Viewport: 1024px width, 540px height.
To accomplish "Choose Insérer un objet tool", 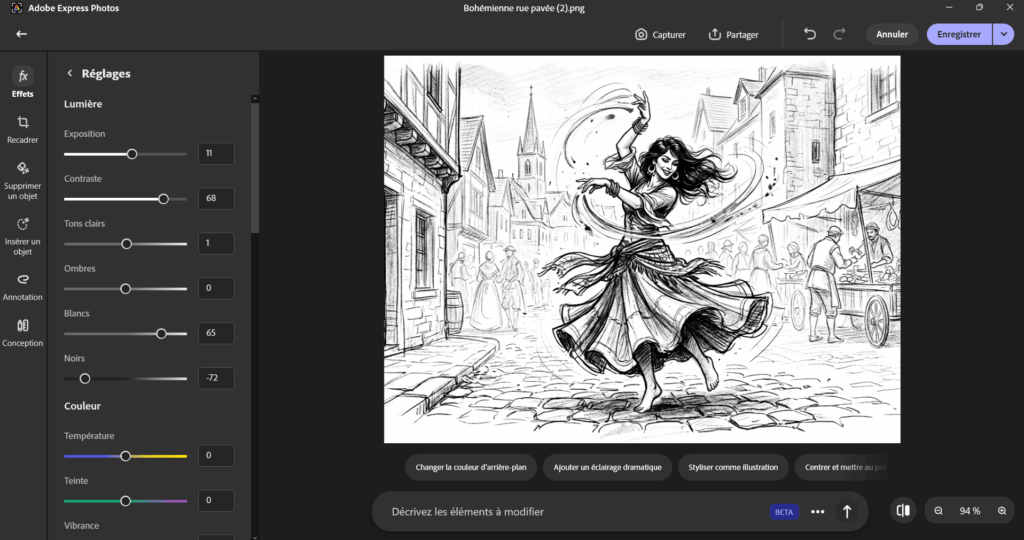I will [x=22, y=236].
